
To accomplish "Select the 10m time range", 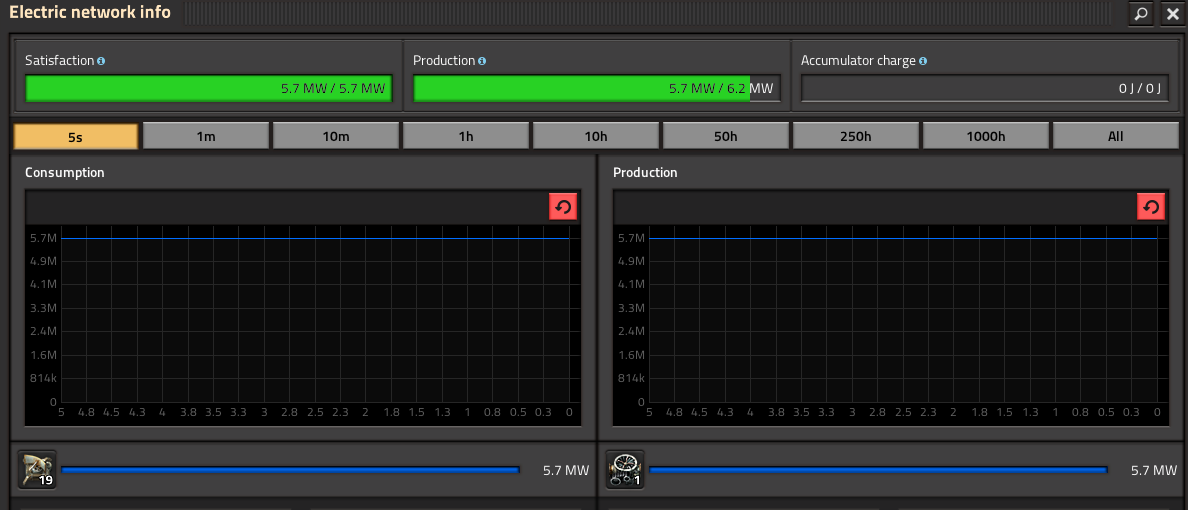I will 336,136.
